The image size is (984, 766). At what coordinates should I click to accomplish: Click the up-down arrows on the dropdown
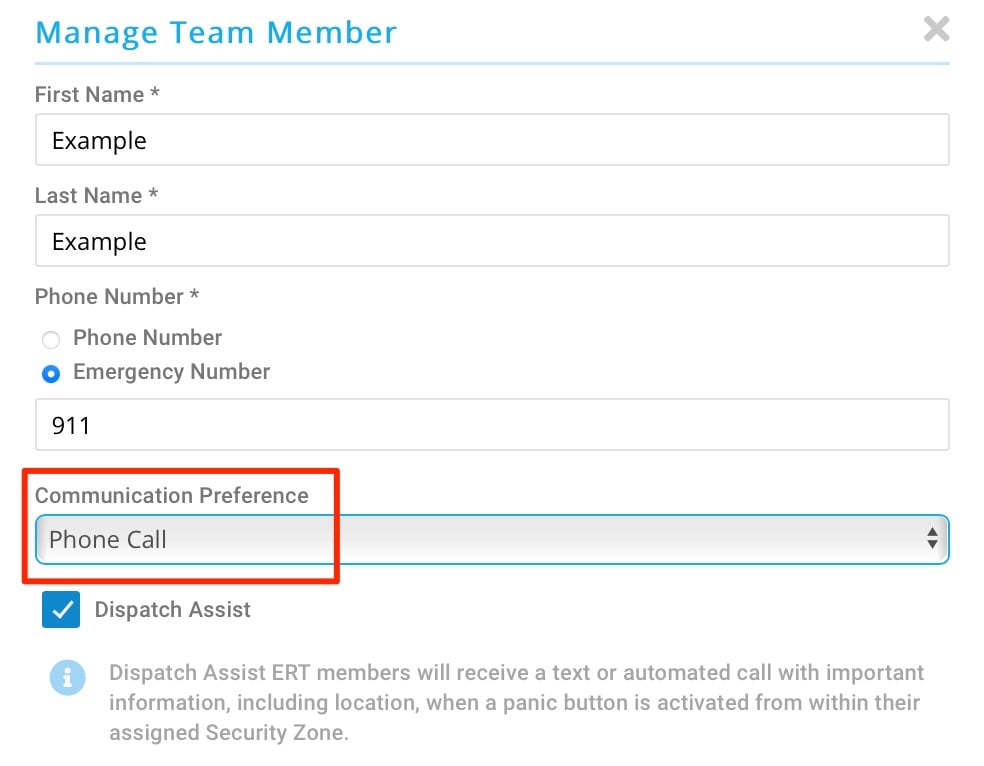931,540
